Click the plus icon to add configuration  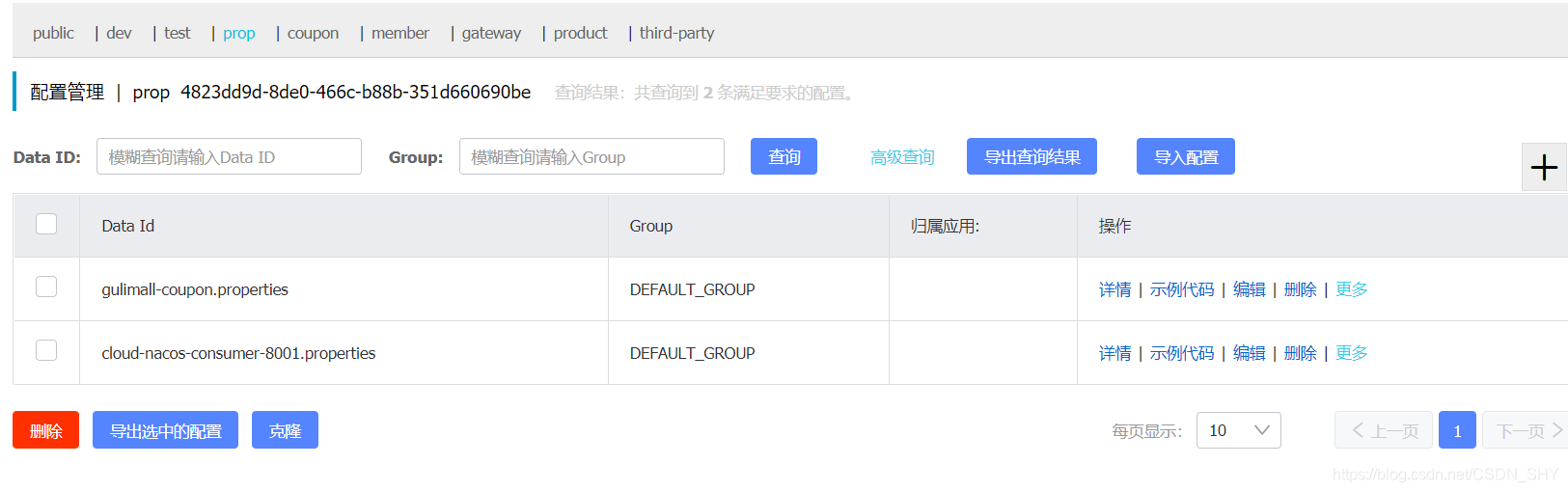click(1544, 167)
